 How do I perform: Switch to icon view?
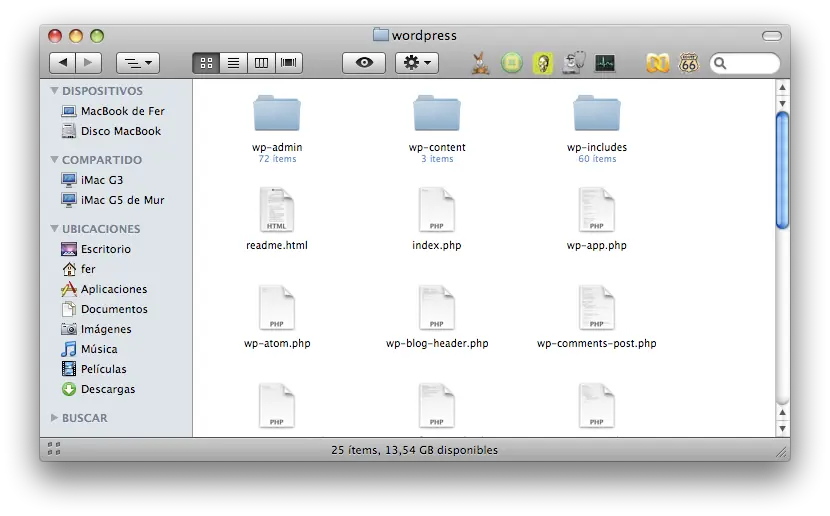pos(206,63)
